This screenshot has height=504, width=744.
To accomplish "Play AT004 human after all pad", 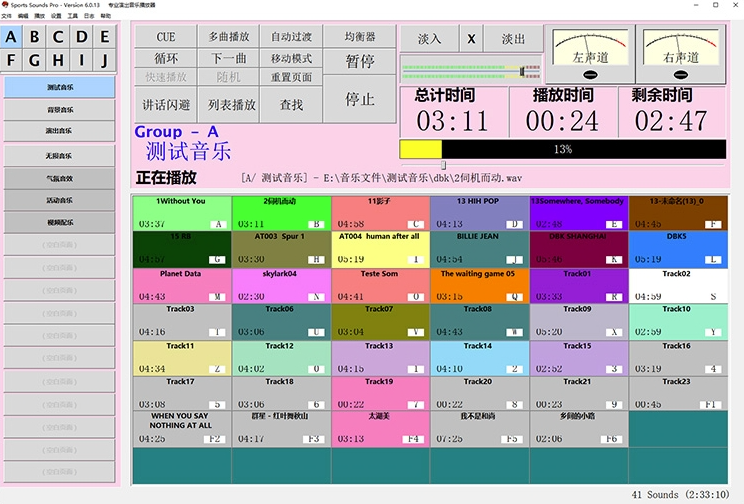I will click(381, 249).
